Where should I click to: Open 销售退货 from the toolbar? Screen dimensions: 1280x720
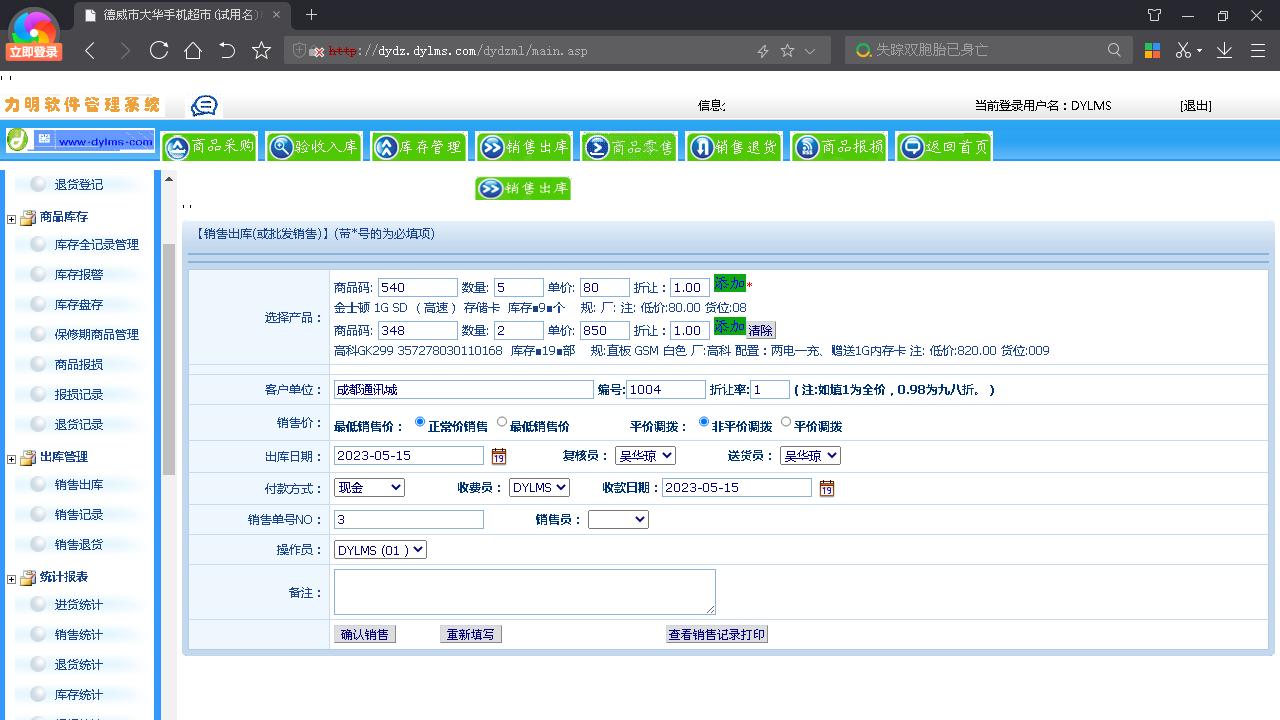[734, 146]
